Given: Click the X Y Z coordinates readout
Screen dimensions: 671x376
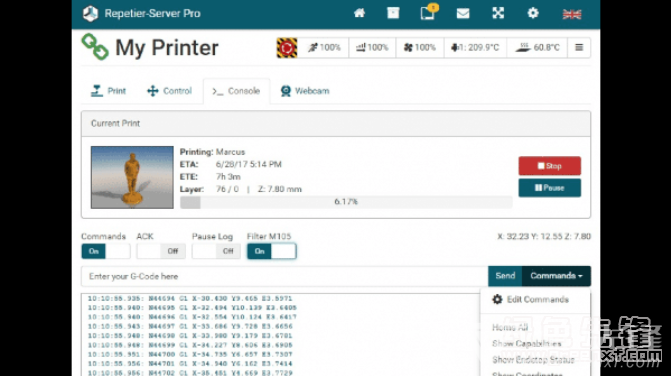Looking at the screenshot, I should 543,237.
